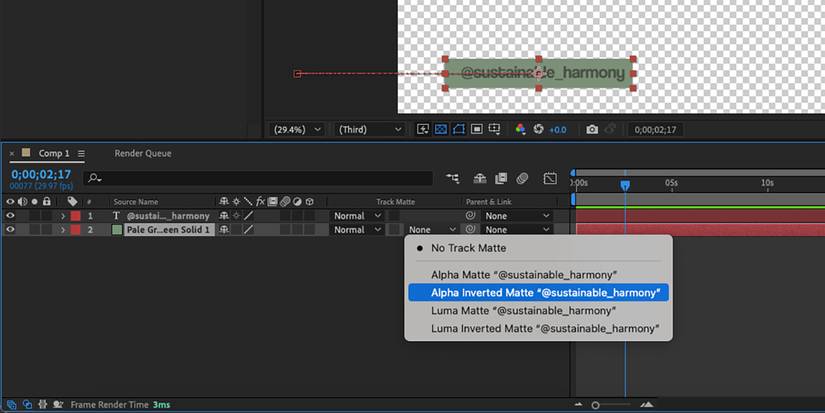The width and height of the screenshot is (825, 413).
Task: Toggle Continuously Rasterize on text layer
Action: pos(236,216)
